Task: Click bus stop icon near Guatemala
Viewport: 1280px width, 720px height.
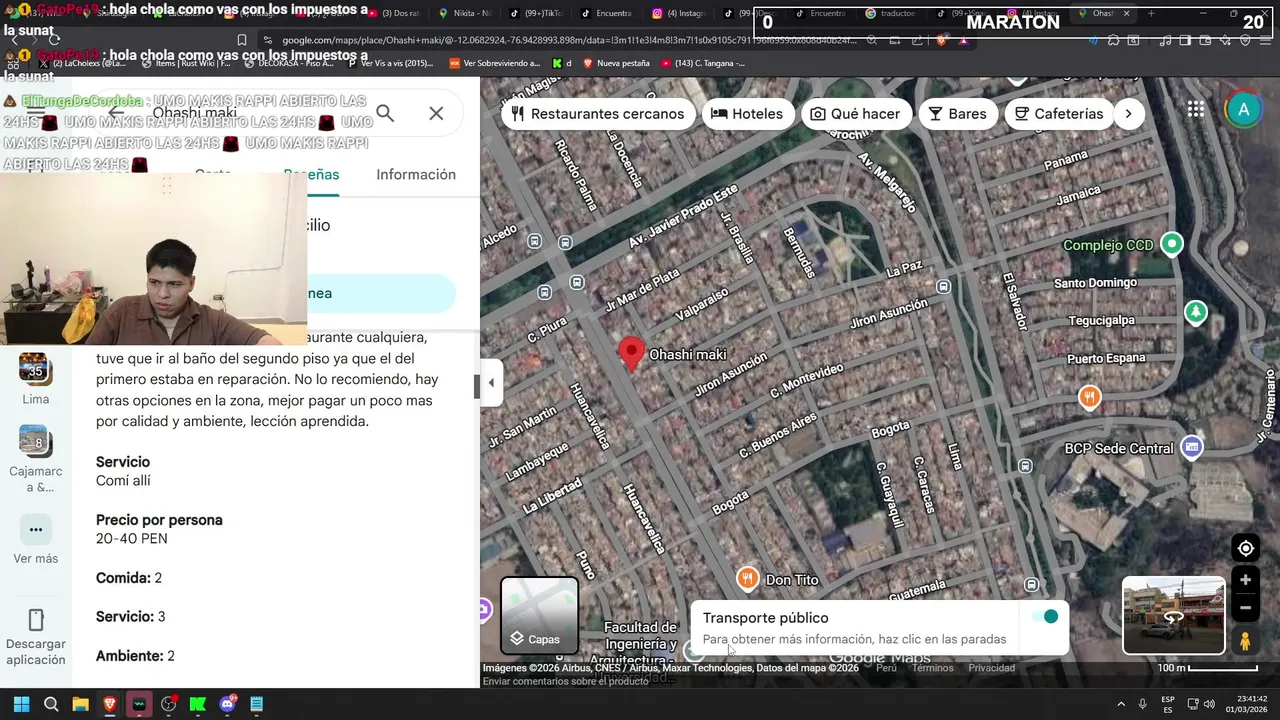Action: pyautogui.click(x=1031, y=584)
